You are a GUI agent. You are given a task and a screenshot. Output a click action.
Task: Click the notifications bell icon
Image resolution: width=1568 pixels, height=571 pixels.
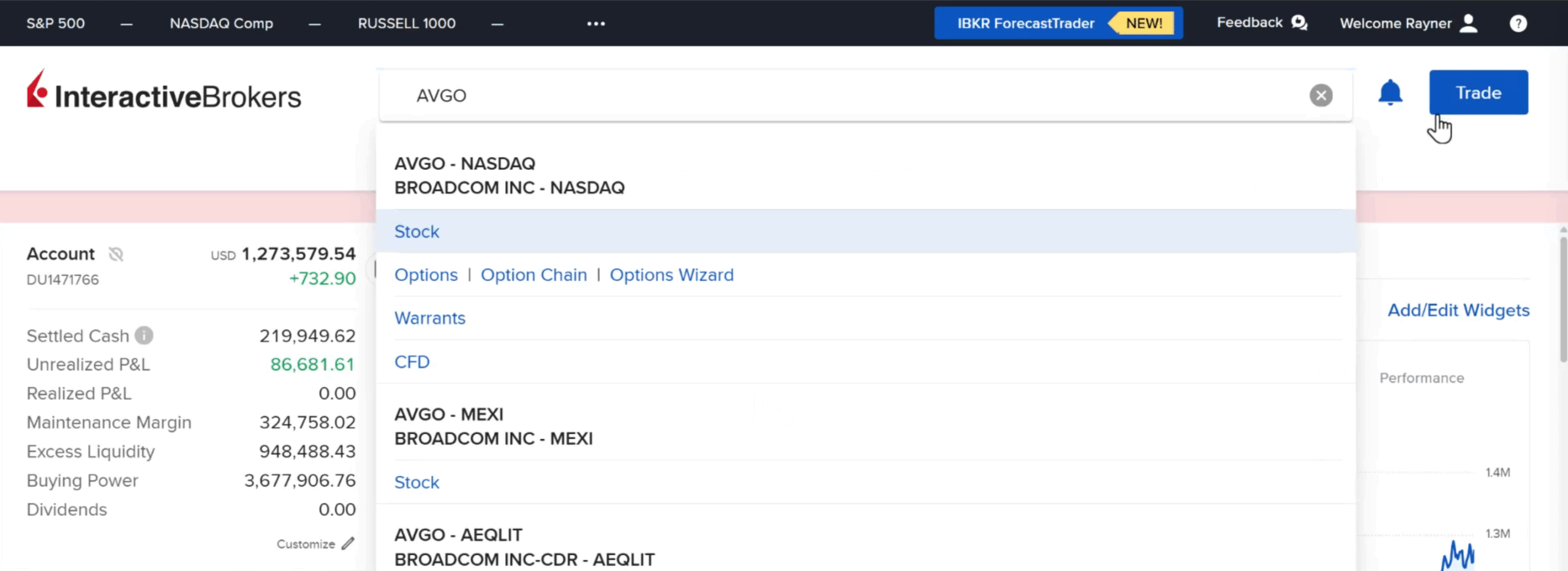coord(1390,93)
